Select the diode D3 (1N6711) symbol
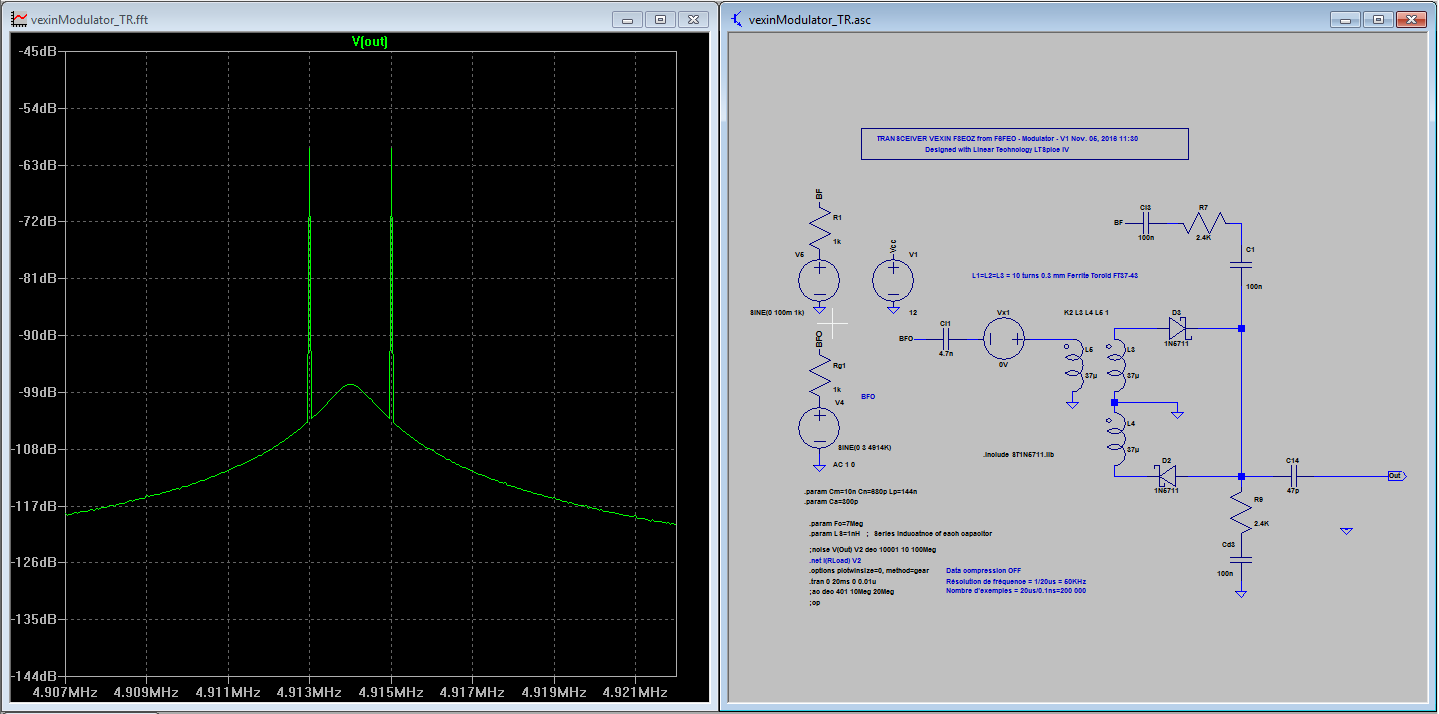The width and height of the screenshot is (1439, 714). pos(1176,328)
